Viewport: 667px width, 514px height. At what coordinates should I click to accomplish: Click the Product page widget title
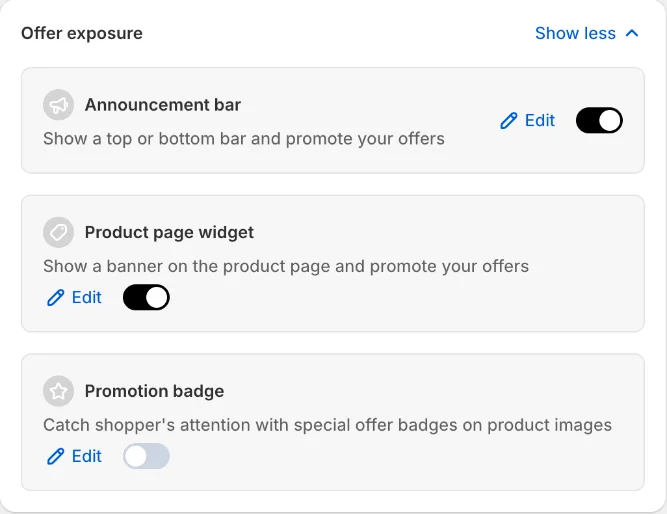pyautogui.click(x=169, y=232)
